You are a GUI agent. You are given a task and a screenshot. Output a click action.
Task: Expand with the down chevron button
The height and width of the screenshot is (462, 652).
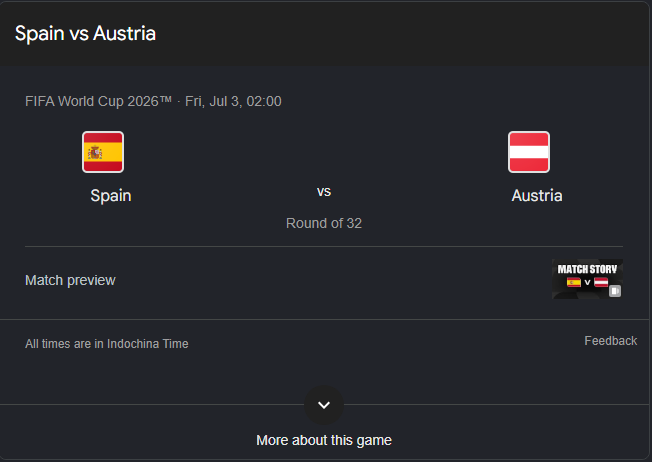pyautogui.click(x=324, y=405)
